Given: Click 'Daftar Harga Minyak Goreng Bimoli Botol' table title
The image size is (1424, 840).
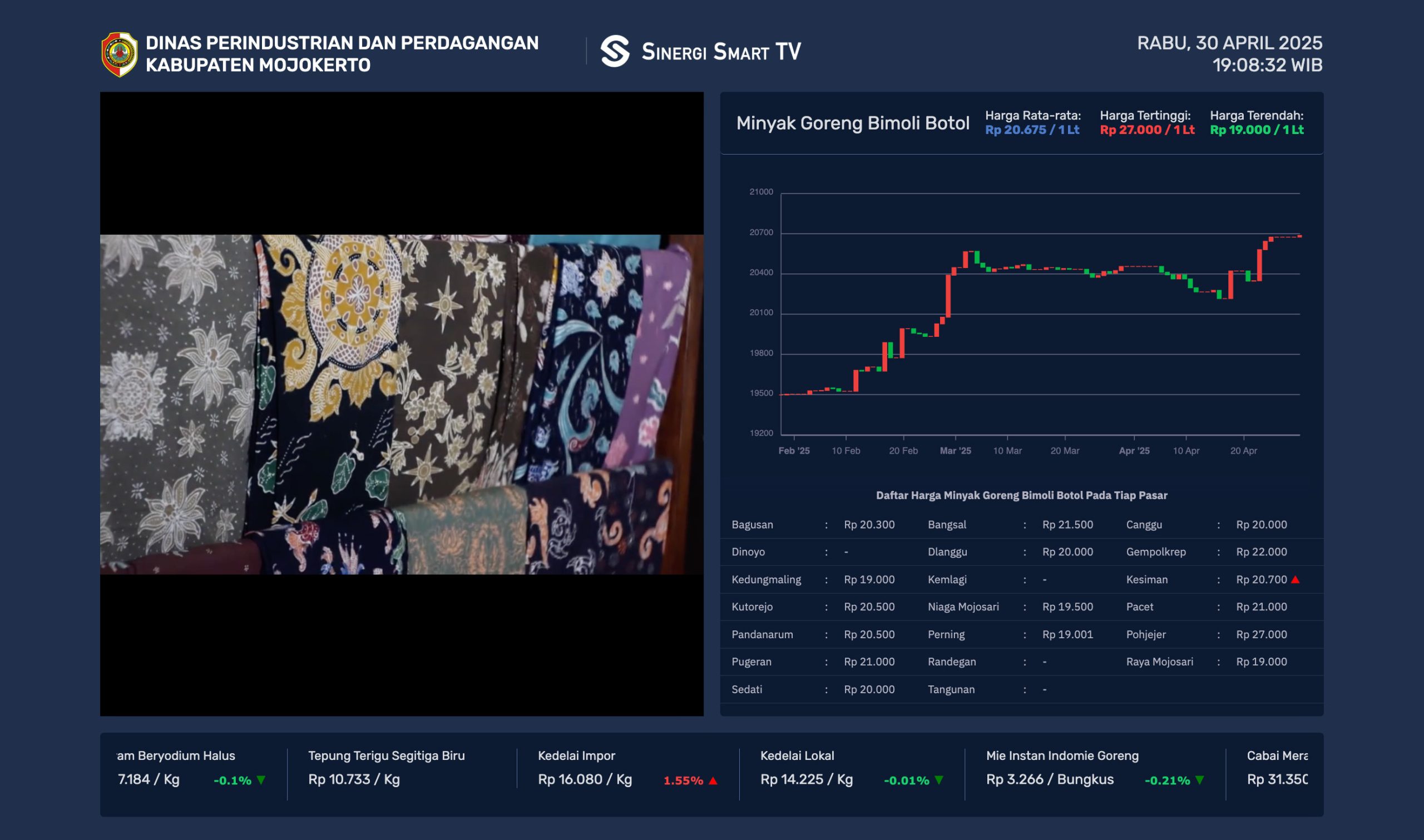Looking at the screenshot, I should [1021, 495].
